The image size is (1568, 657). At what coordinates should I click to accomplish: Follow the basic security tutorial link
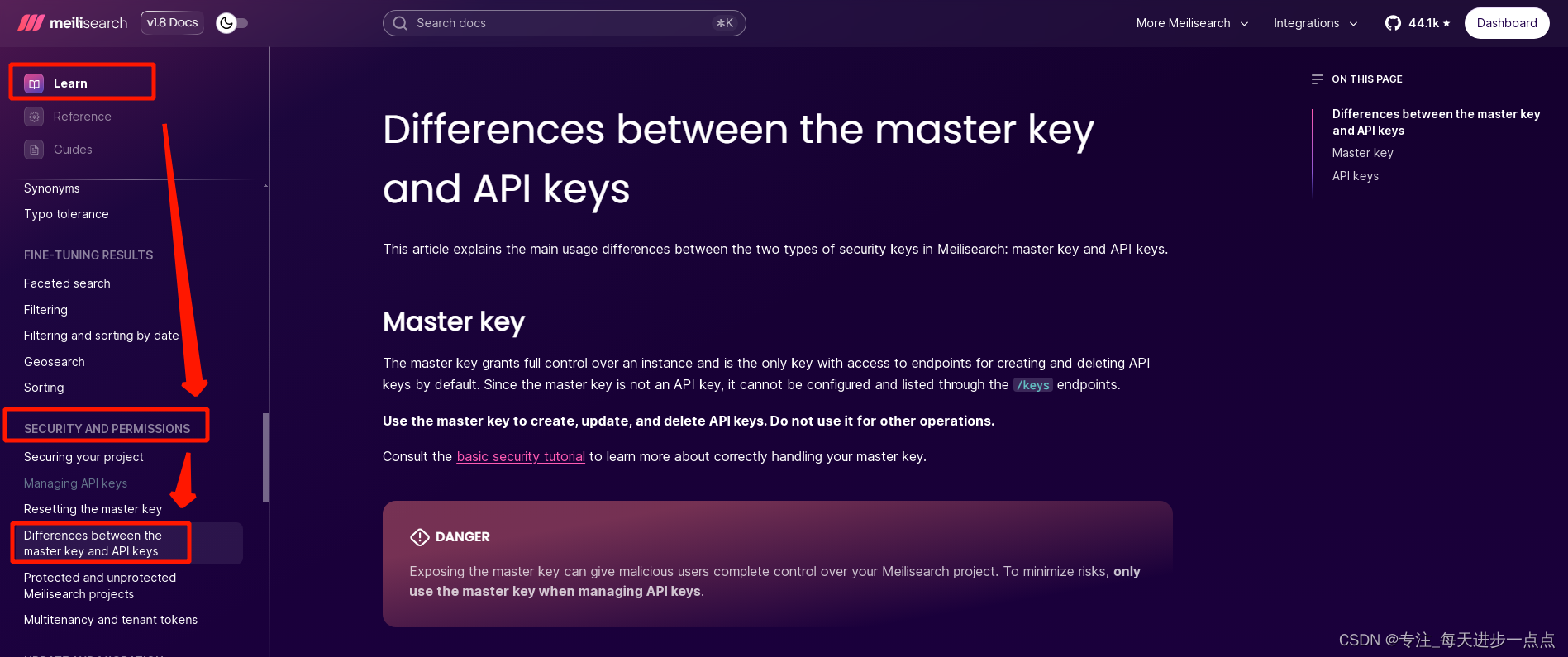coord(521,456)
